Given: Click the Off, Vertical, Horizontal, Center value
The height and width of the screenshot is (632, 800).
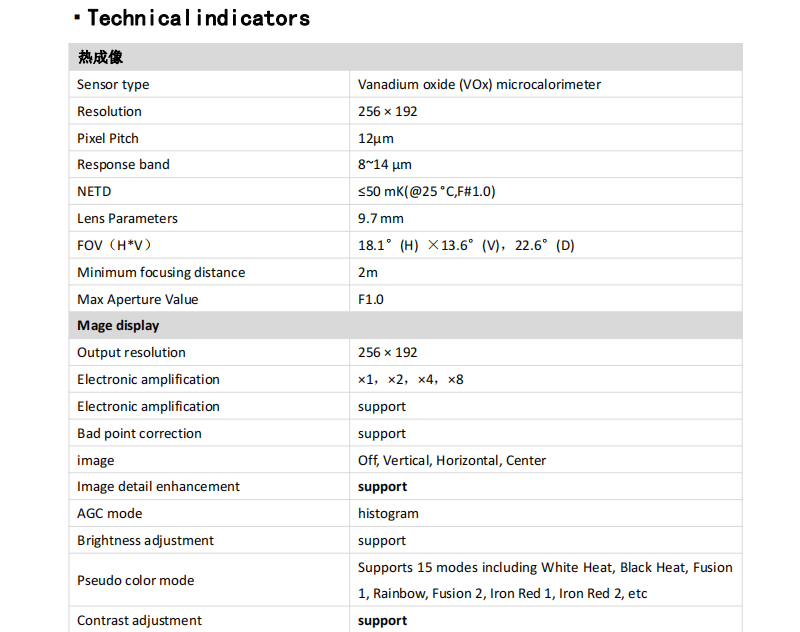Looking at the screenshot, I should [x=452, y=461].
